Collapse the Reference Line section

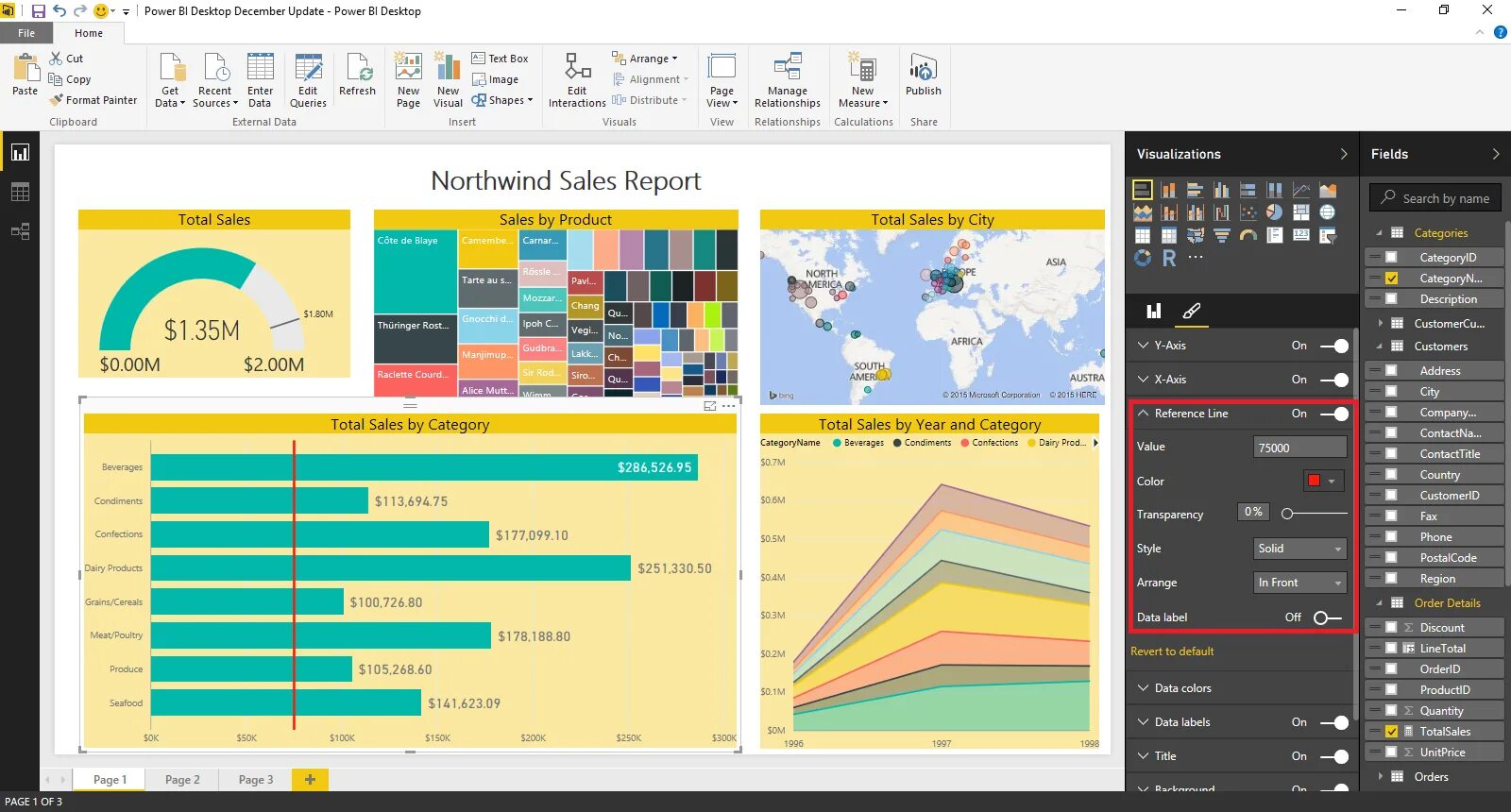(x=1144, y=414)
